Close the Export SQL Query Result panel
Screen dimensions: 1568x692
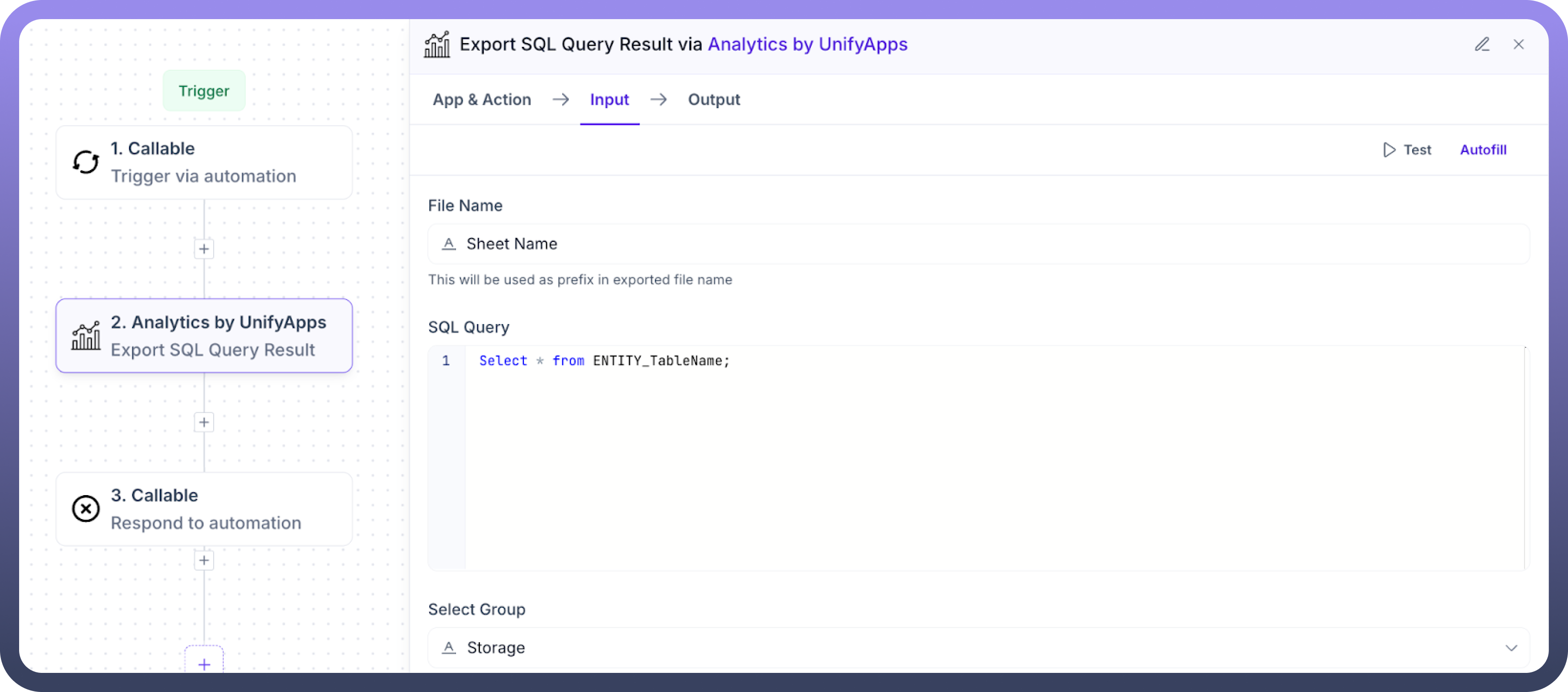(x=1518, y=44)
